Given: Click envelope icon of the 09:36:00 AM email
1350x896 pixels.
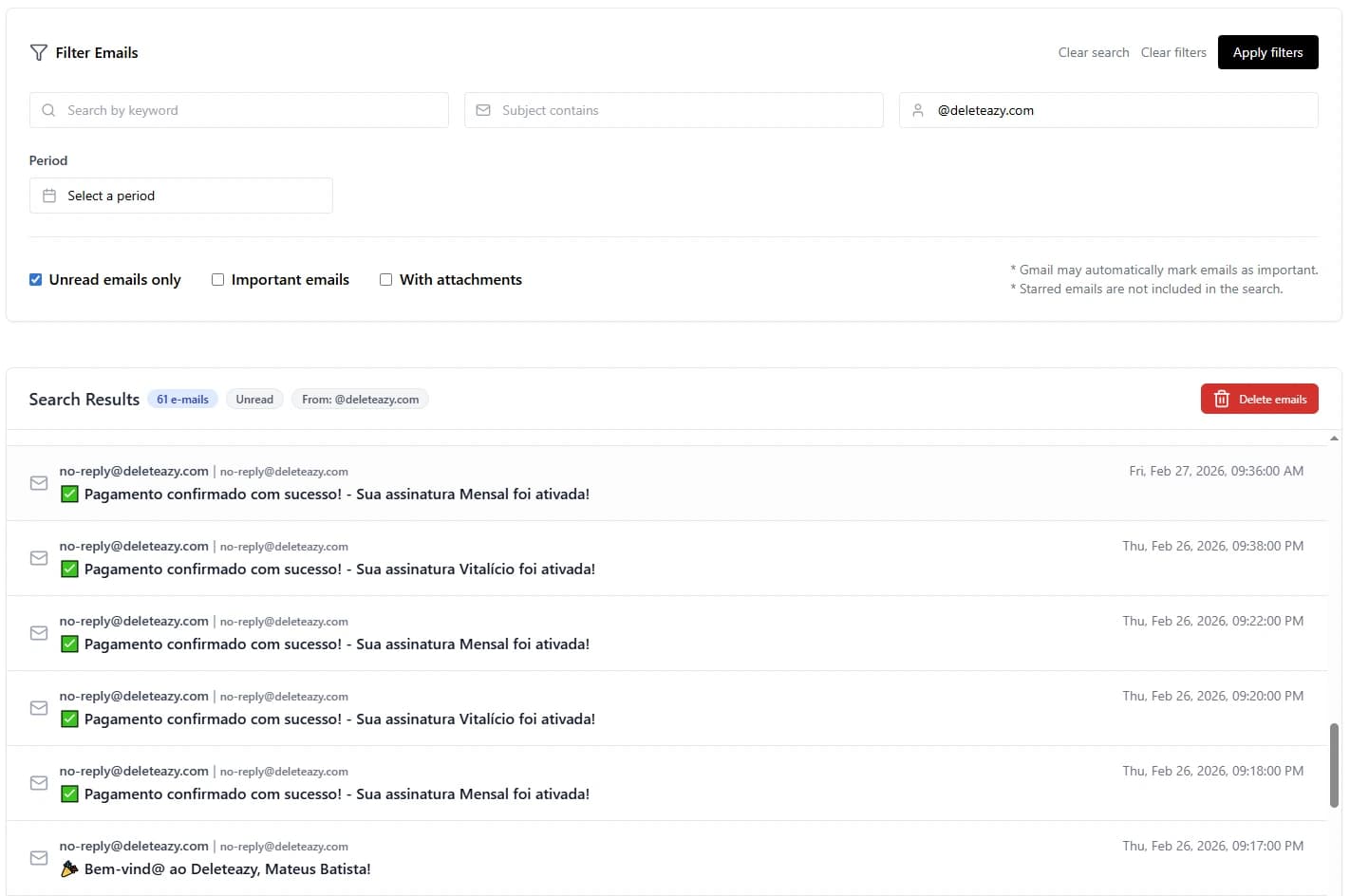Looking at the screenshot, I should 39,483.
